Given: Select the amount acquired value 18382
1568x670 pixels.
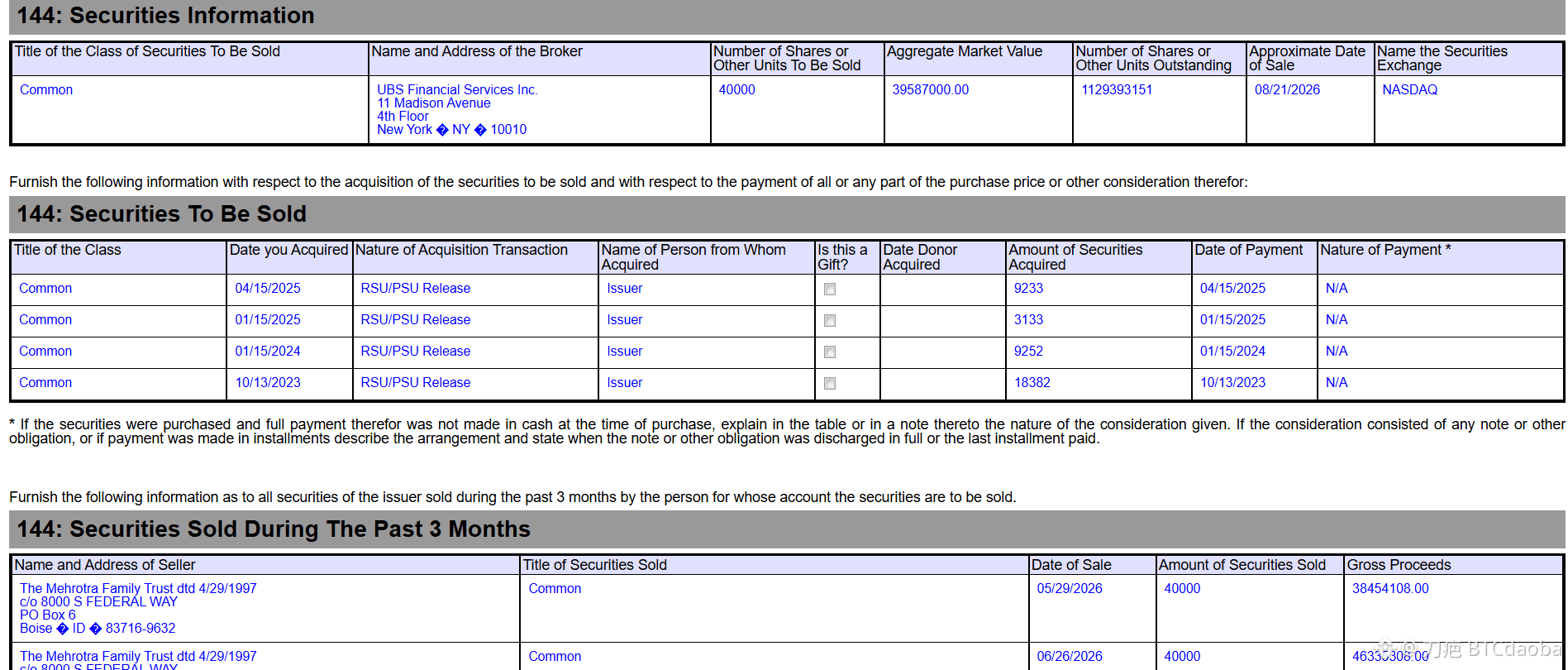Looking at the screenshot, I should point(1032,382).
